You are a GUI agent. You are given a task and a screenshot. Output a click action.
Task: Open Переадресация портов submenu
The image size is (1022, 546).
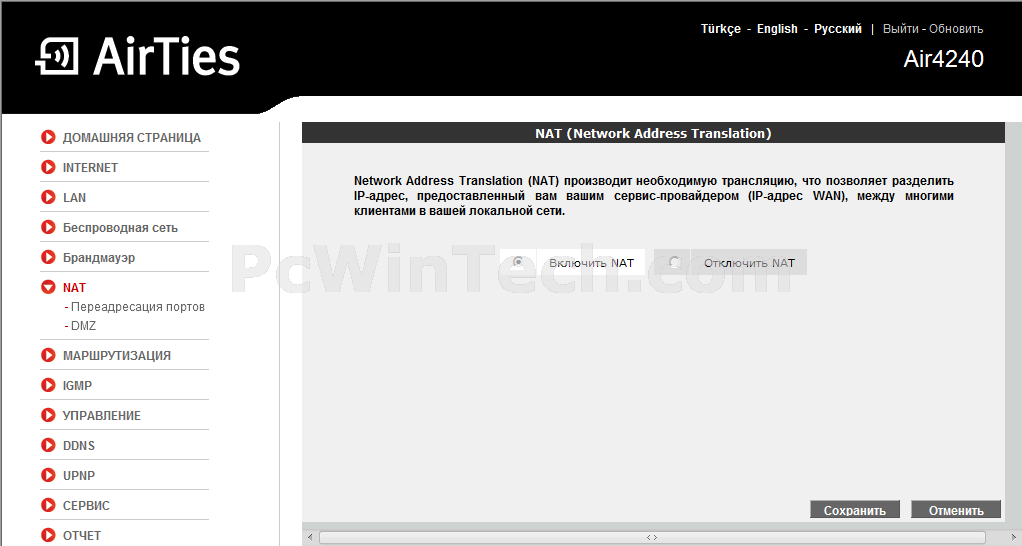pos(138,307)
